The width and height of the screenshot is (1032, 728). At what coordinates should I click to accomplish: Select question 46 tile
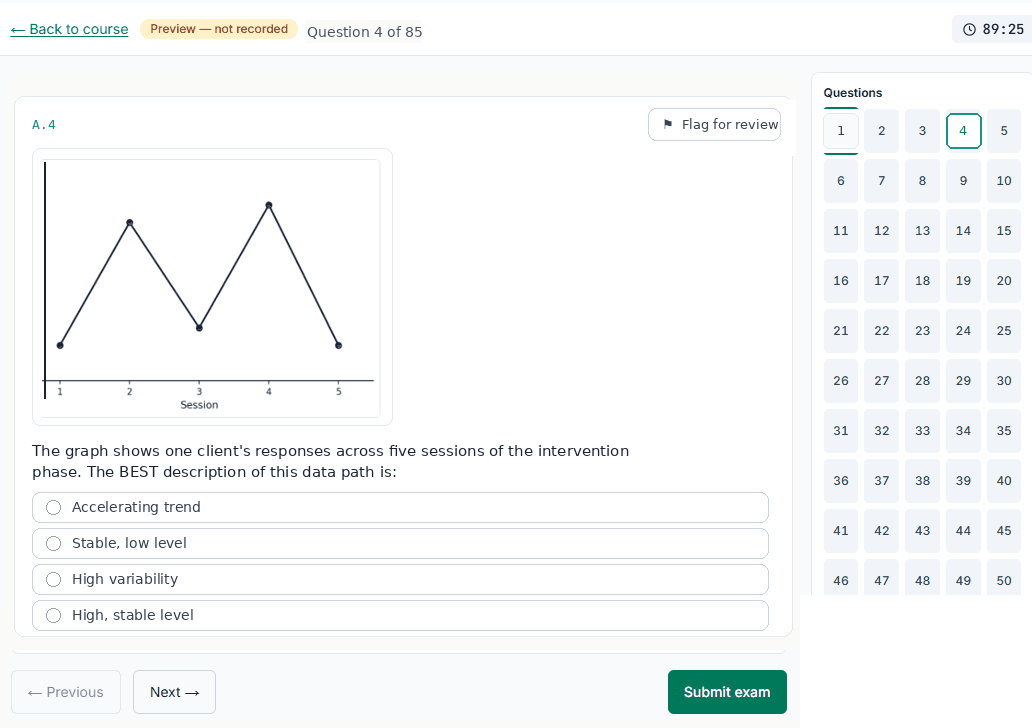[x=841, y=578]
